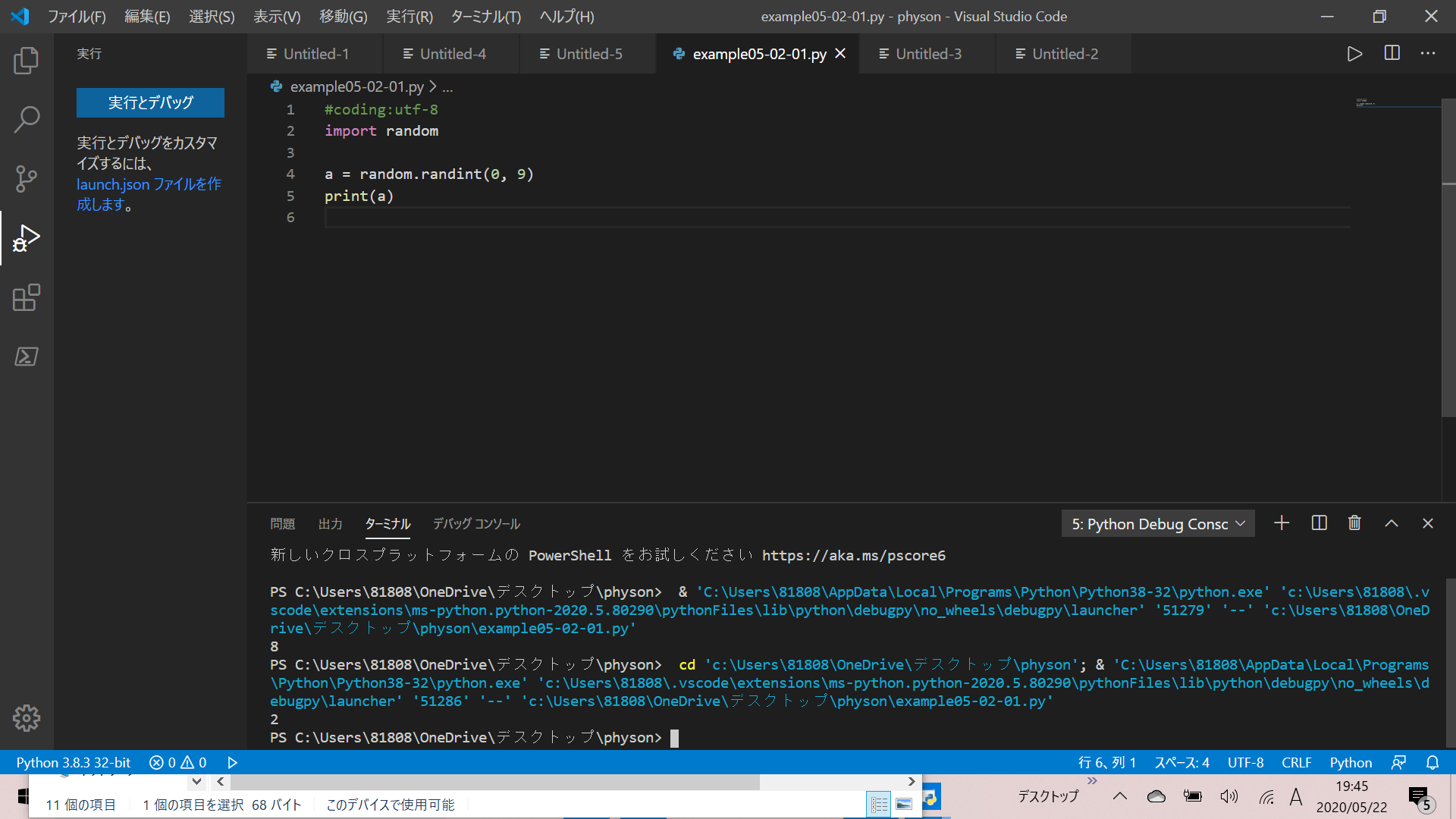Maximize the panel size with chevron
This screenshot has width=1456, height=819.
pyautogui.click(x=1392, y=523)
